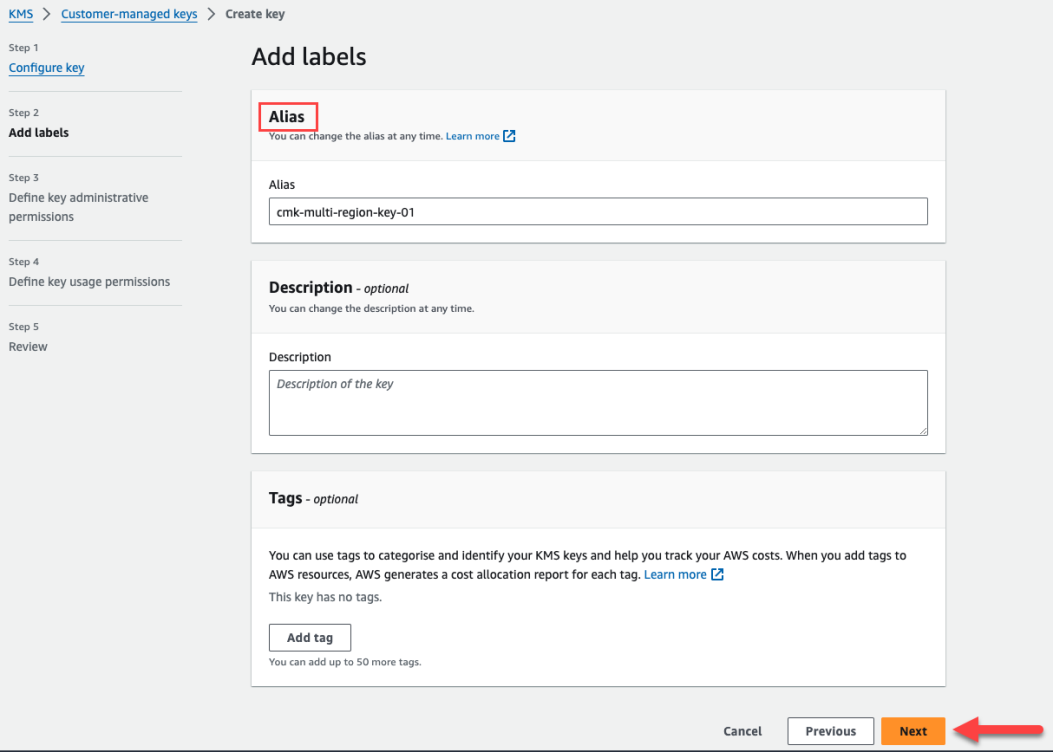Select the Review step in sidebar
Screen dimensions: 1053x752
(28, 346)
